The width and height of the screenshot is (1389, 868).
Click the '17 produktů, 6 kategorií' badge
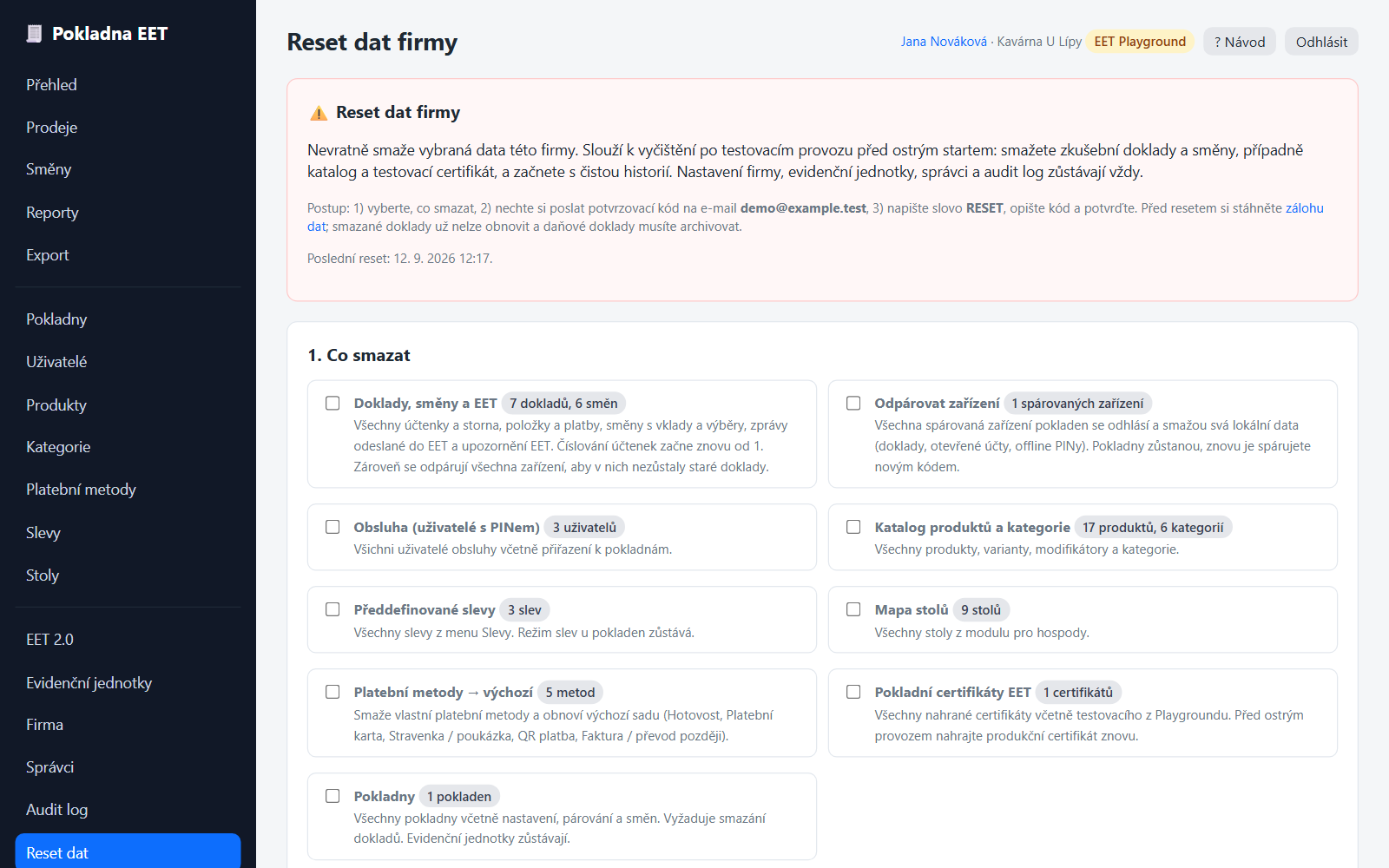pyautogui.click(x=1153, y=527)
